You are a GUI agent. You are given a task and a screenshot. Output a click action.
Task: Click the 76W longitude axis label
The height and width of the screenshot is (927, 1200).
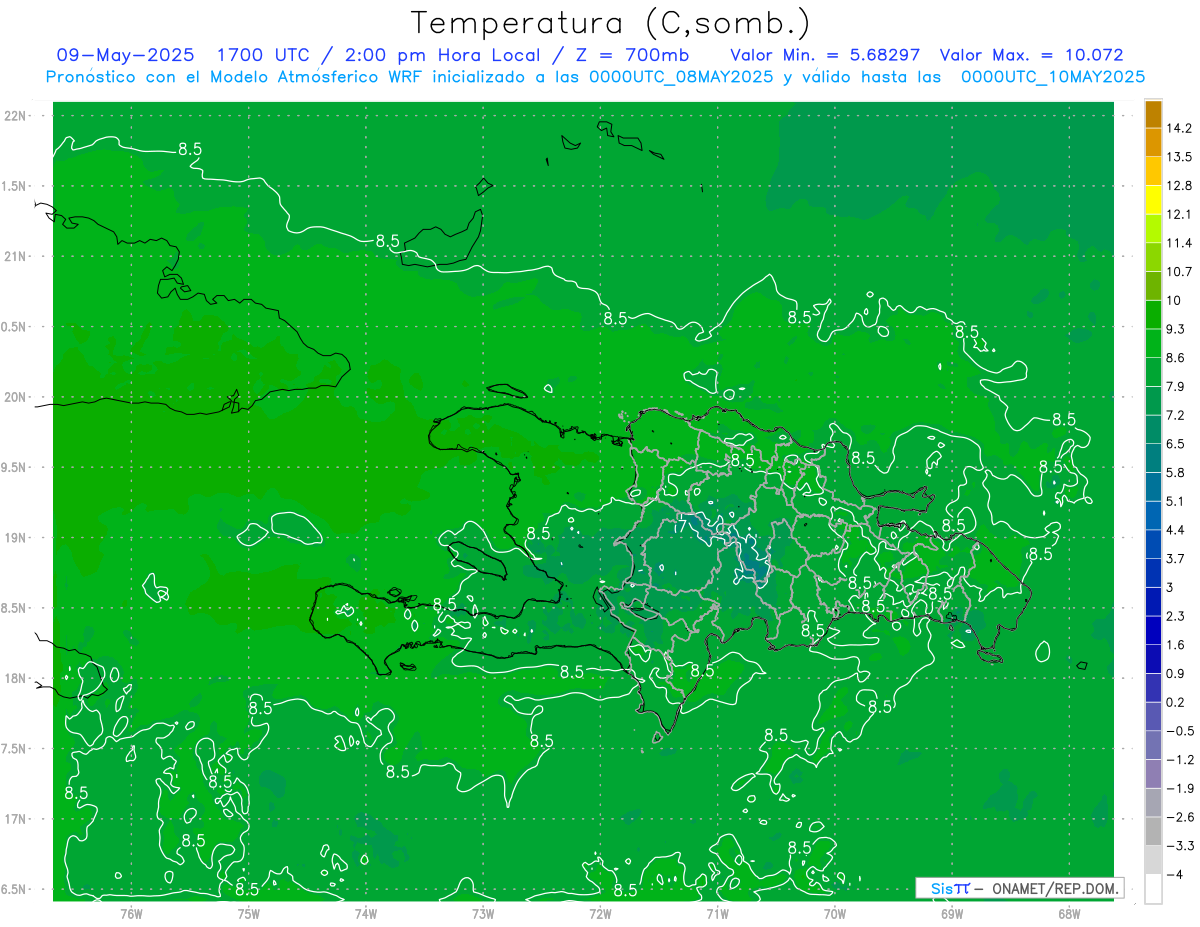point(132,914)
